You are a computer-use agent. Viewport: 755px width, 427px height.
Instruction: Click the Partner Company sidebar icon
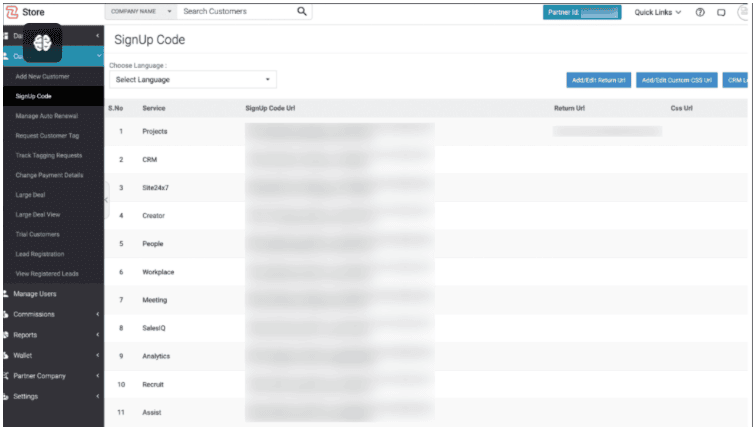tap(6, 376)
